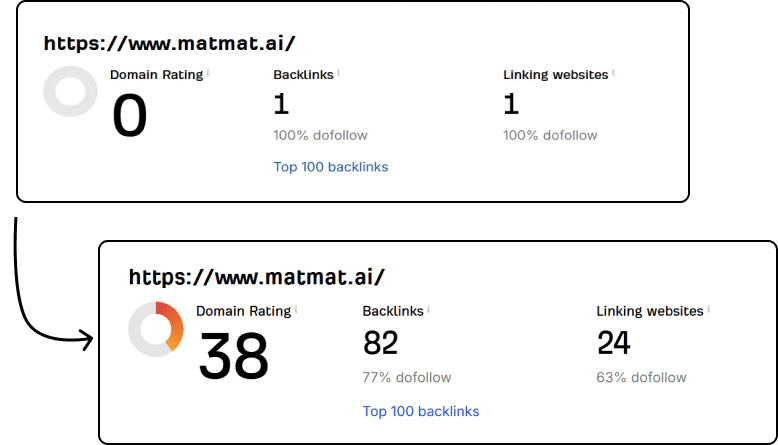Click the Domain Rating value 0
The image size is (778, 445).
click(x=130, y=116)
